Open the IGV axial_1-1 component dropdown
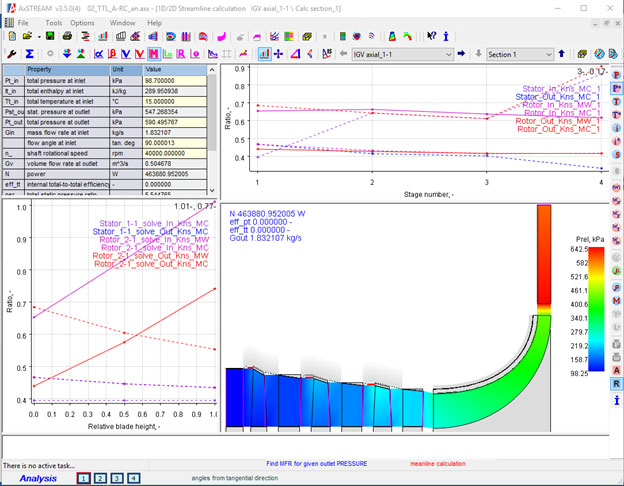The height and width of the screenshot is (486, 624). coord(403,54)
